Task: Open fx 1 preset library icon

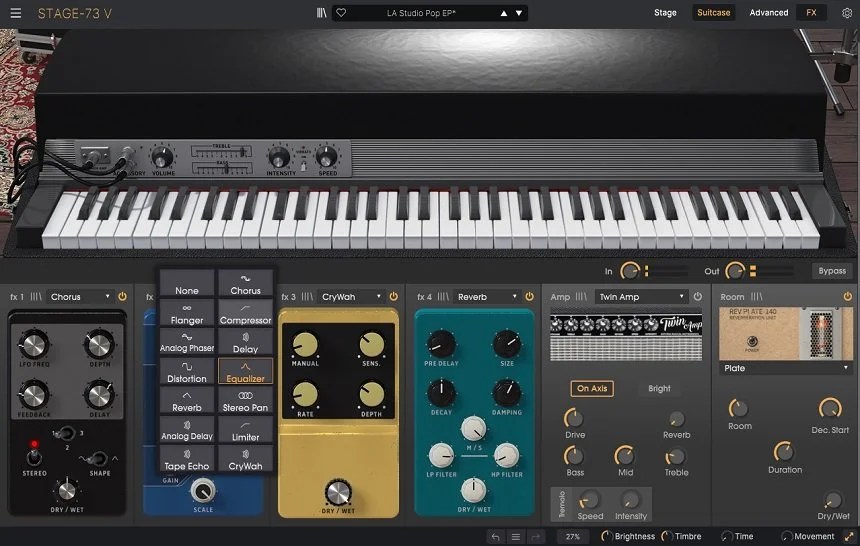Action: tap(36, 296)
